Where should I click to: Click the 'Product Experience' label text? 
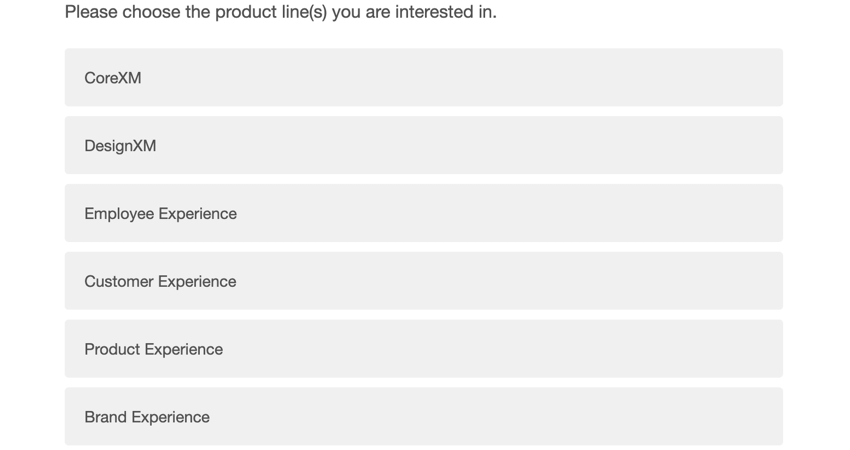point(153,350)
